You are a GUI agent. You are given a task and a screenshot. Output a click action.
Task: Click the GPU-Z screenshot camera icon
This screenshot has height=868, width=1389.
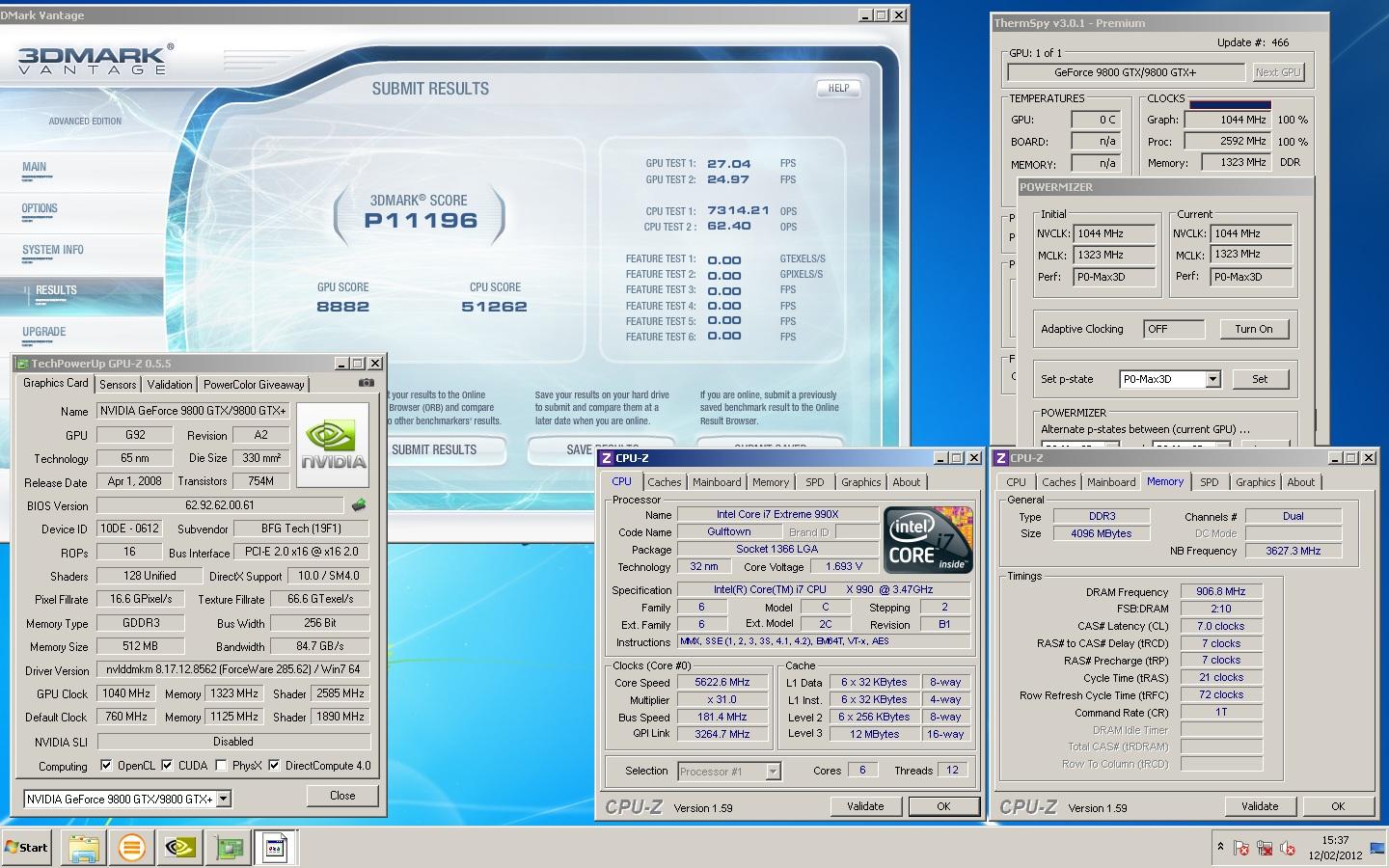366,383
